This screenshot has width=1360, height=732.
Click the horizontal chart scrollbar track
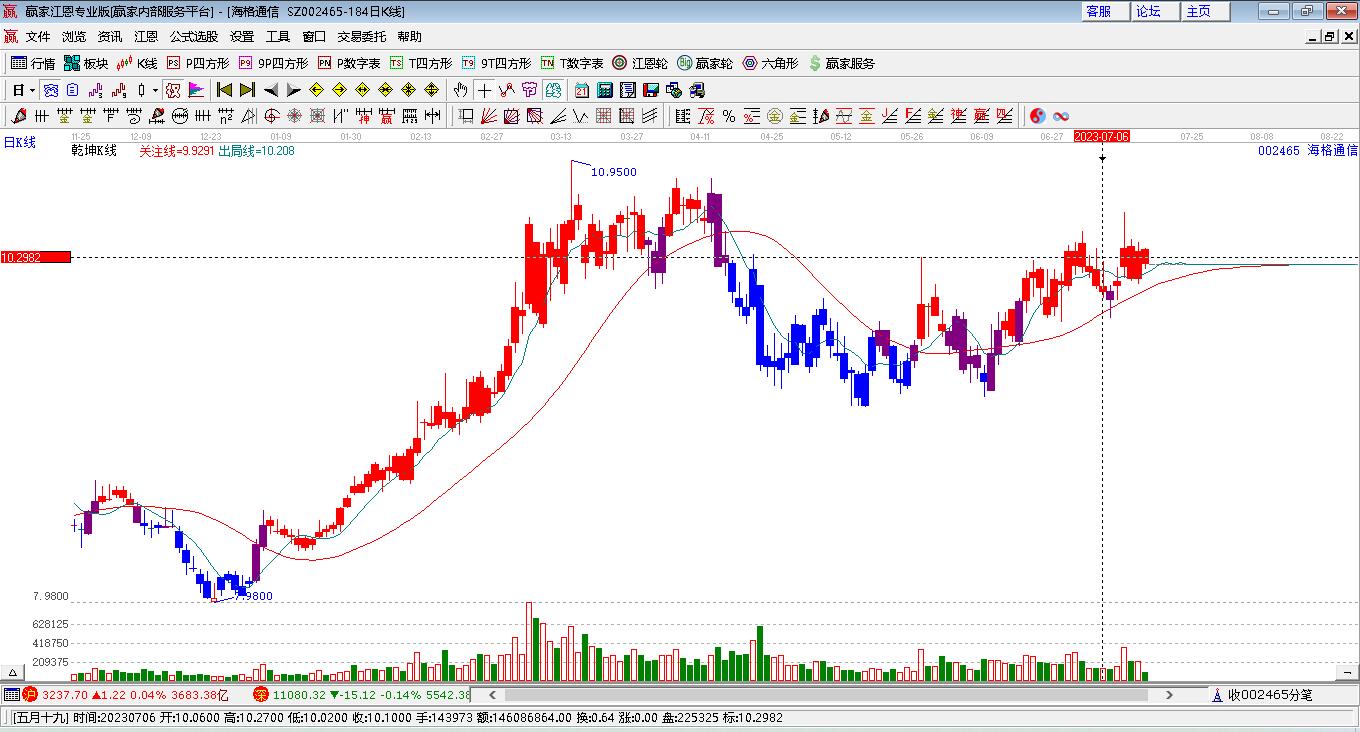[x=830, y=694]
